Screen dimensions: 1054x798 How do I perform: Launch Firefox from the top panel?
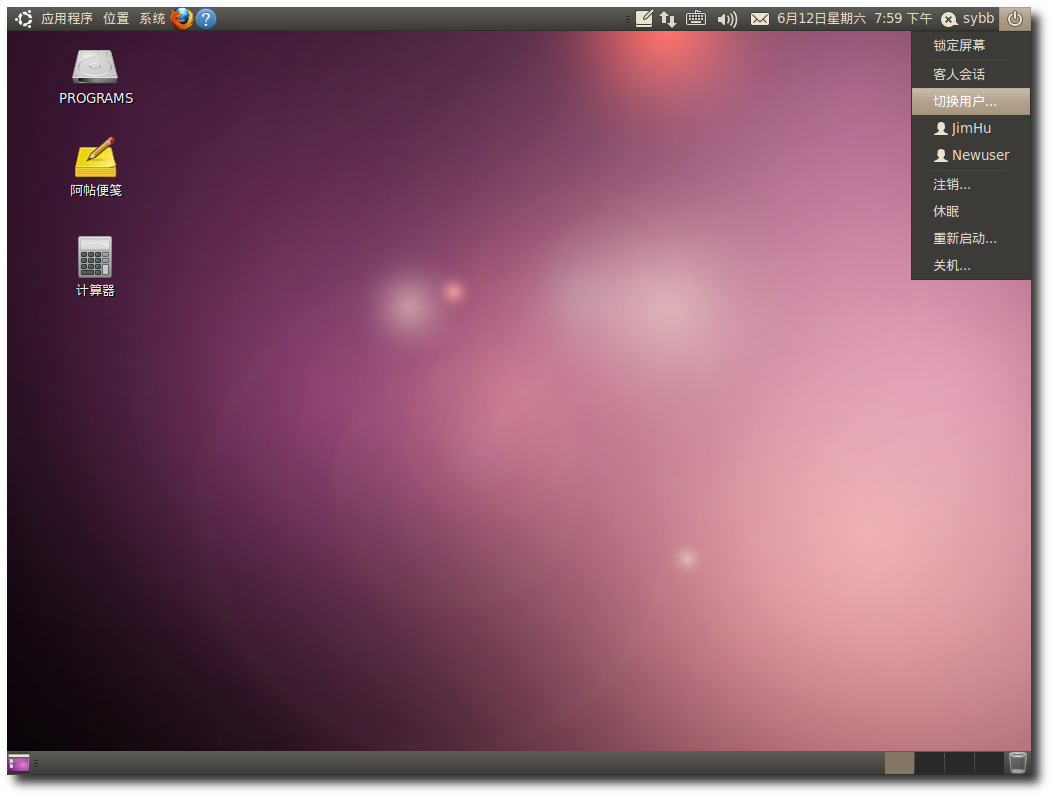coord(181,19)
